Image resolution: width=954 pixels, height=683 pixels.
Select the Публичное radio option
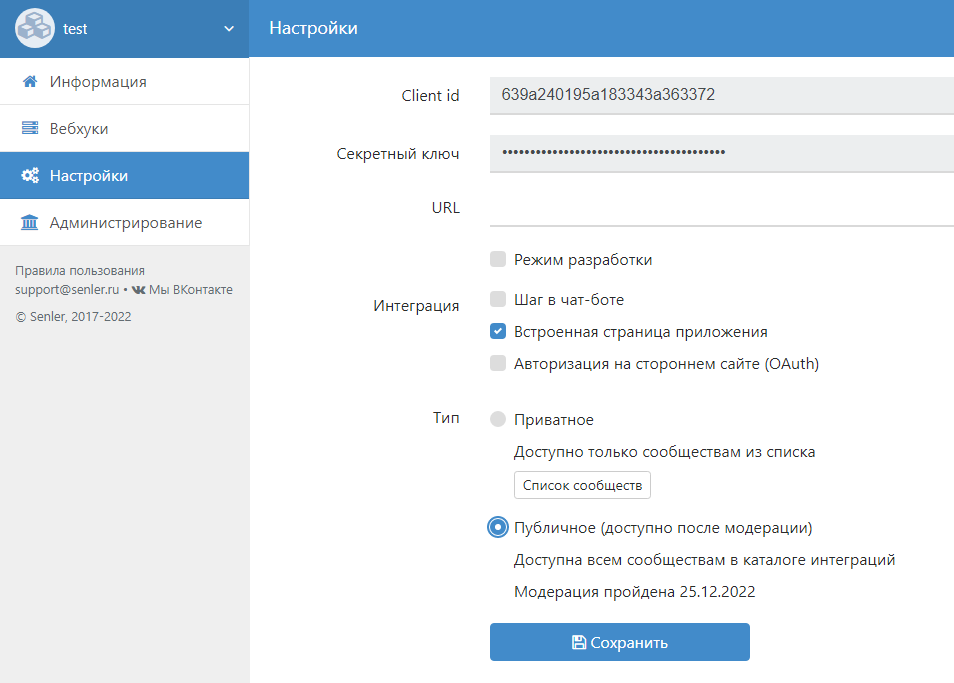[x=498, y=527]
